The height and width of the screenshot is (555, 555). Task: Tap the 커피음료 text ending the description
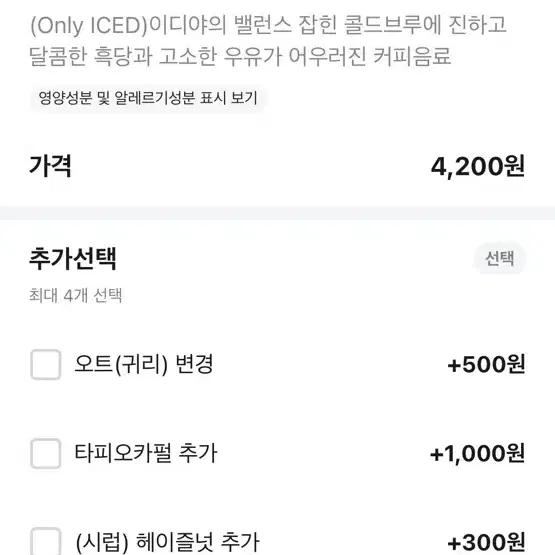(412, 56)
